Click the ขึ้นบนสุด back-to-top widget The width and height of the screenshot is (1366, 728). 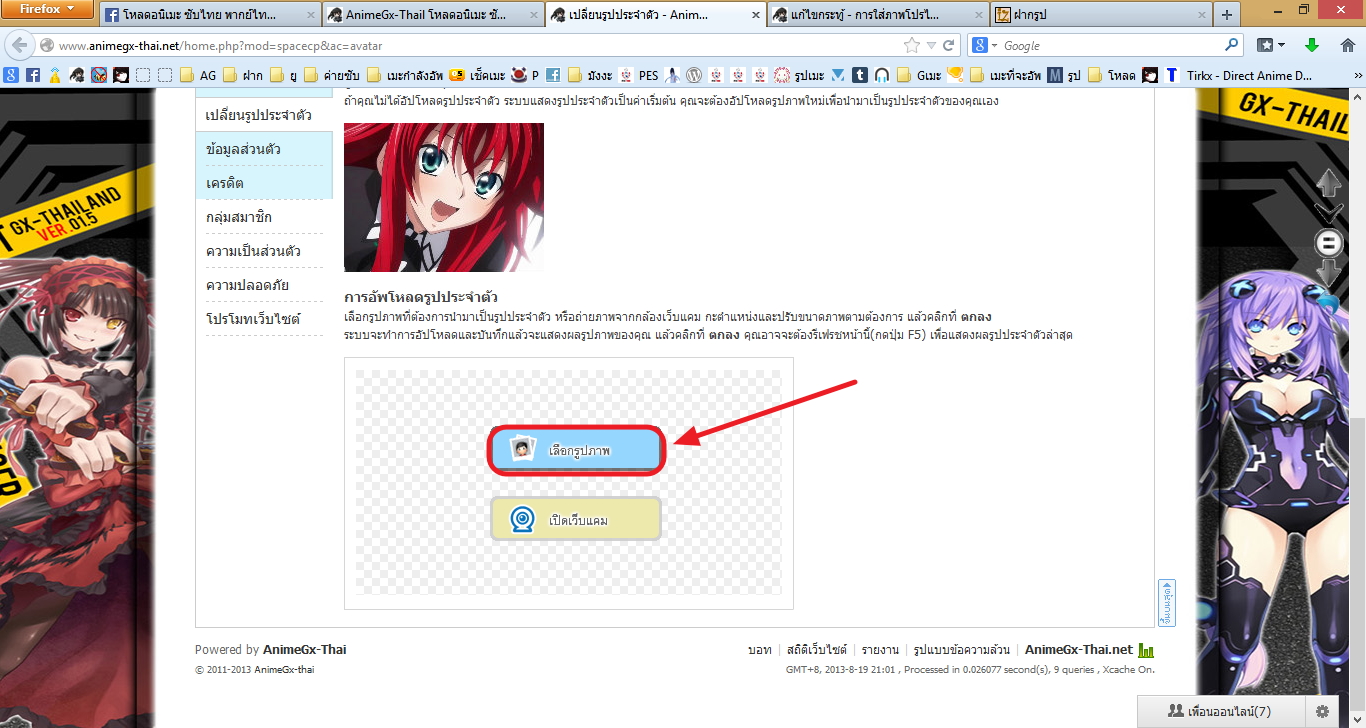tap(1166, 602)
